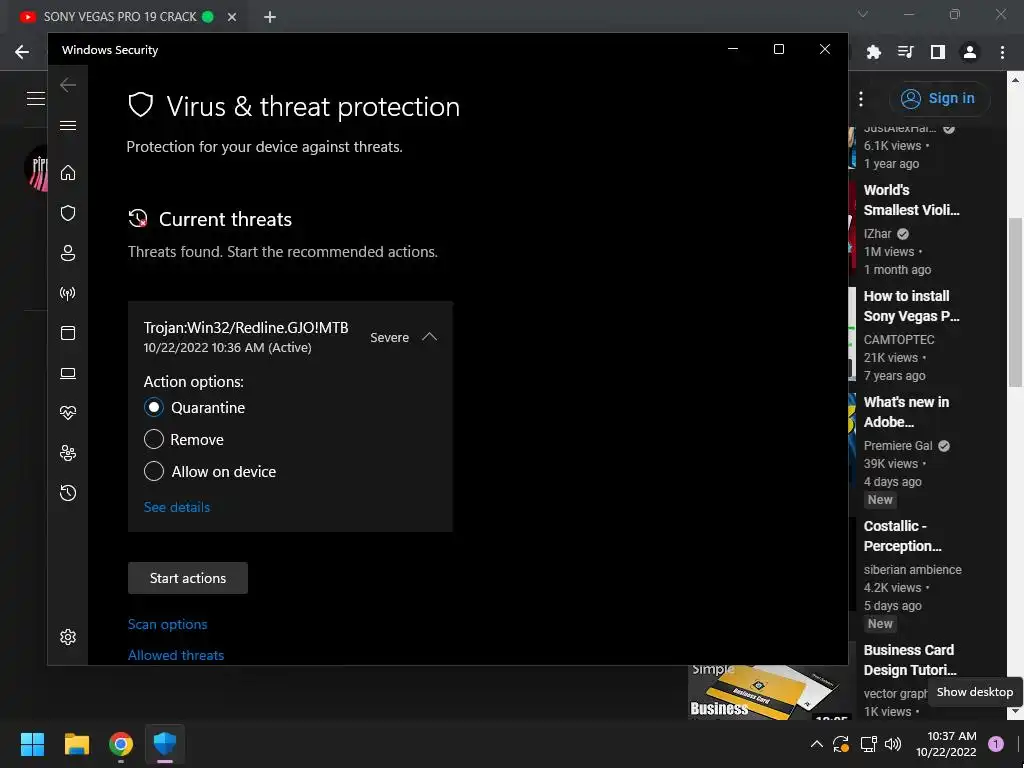Open a new browser tab
The height and width of the screenshot is (768, 1024).
270,17
